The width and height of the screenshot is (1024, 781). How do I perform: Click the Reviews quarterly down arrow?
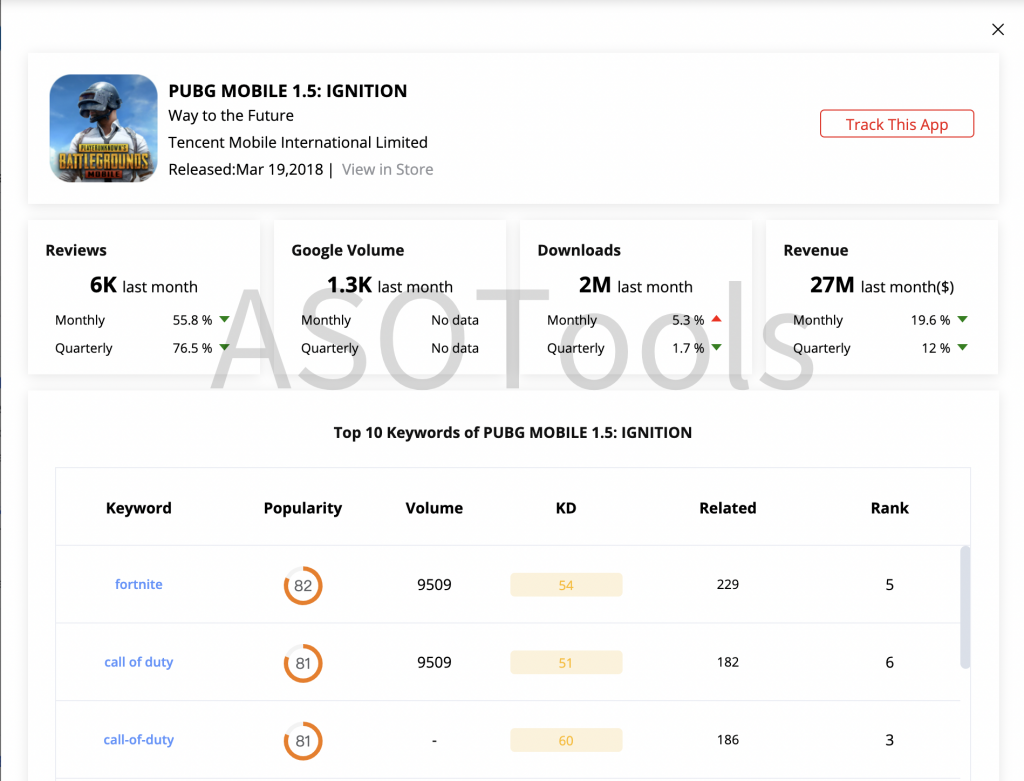pyautogui.click(x=225, y=347)
